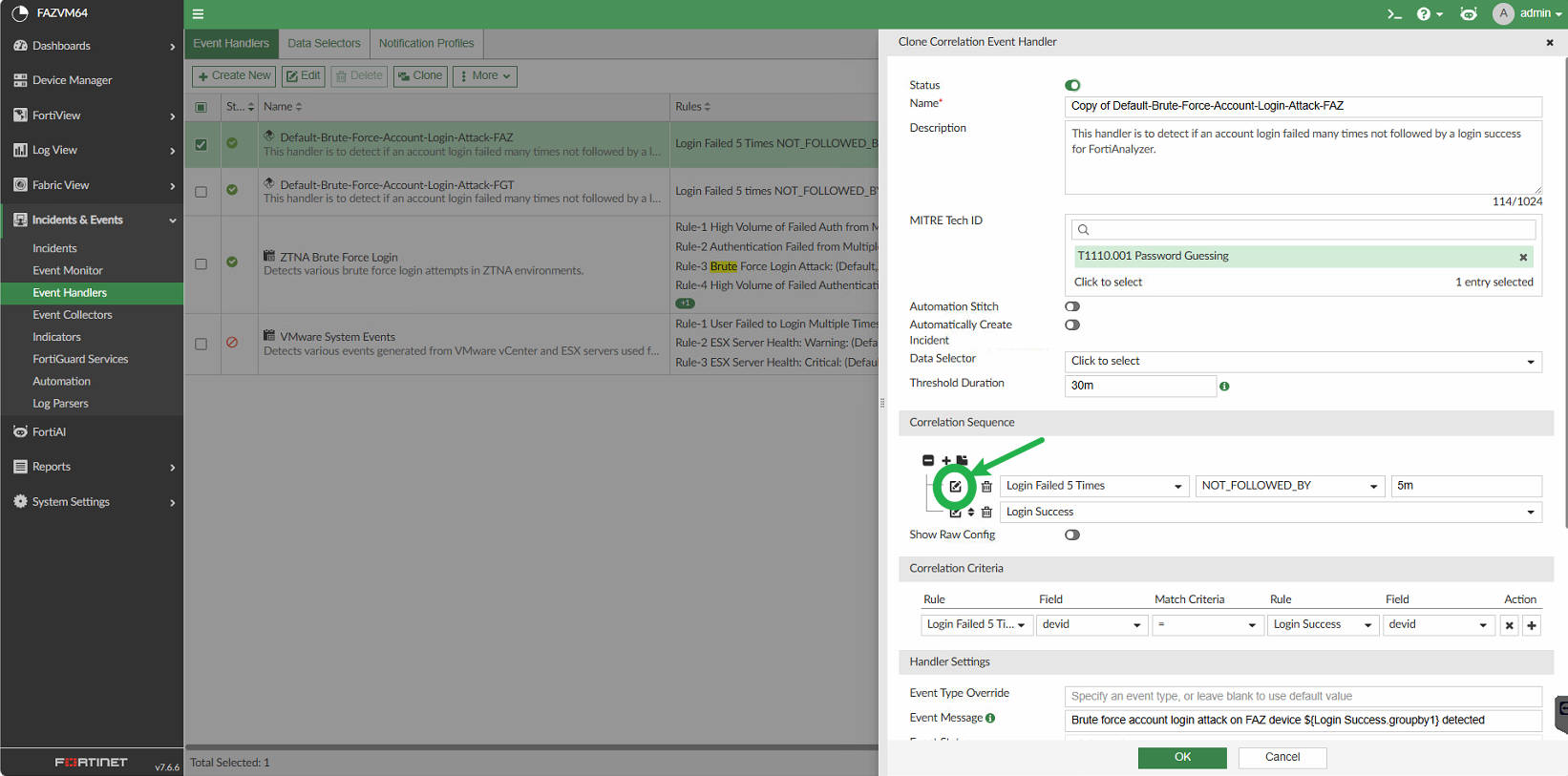The image size is (1568, 776).
Task: Enable Automatically Create Incident switch
Action: point(1072,325)
